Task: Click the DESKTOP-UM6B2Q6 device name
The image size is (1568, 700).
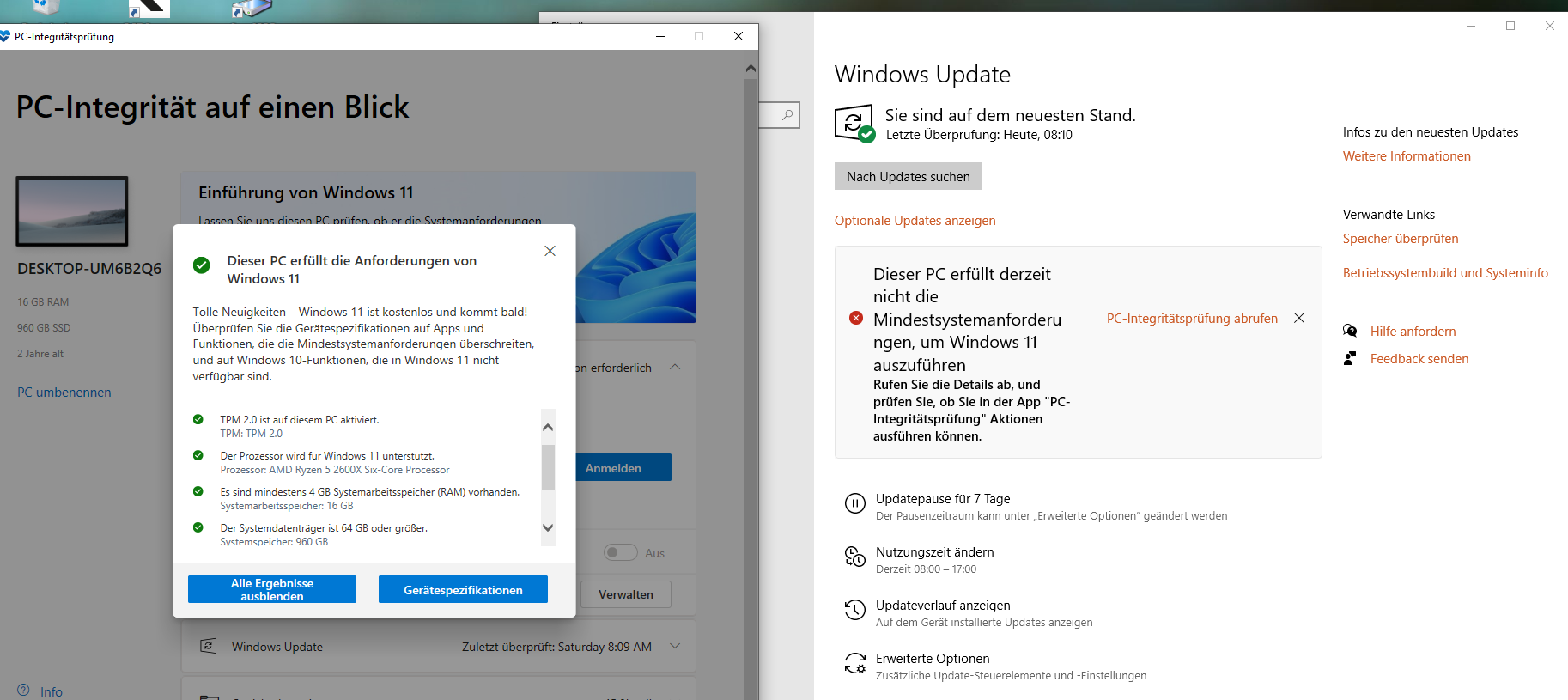Action: click(89, 269)
